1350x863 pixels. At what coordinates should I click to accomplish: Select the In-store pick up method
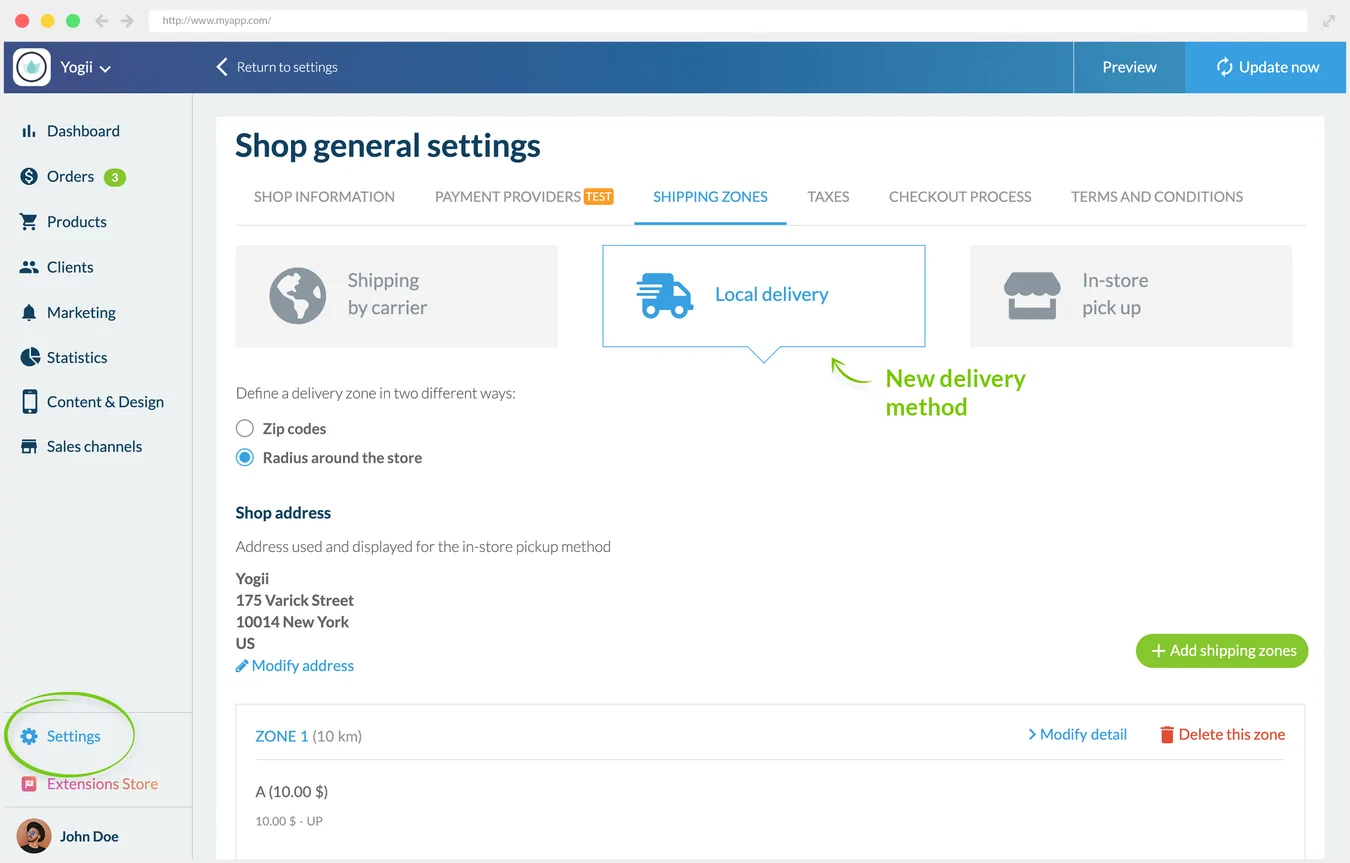1130,294
